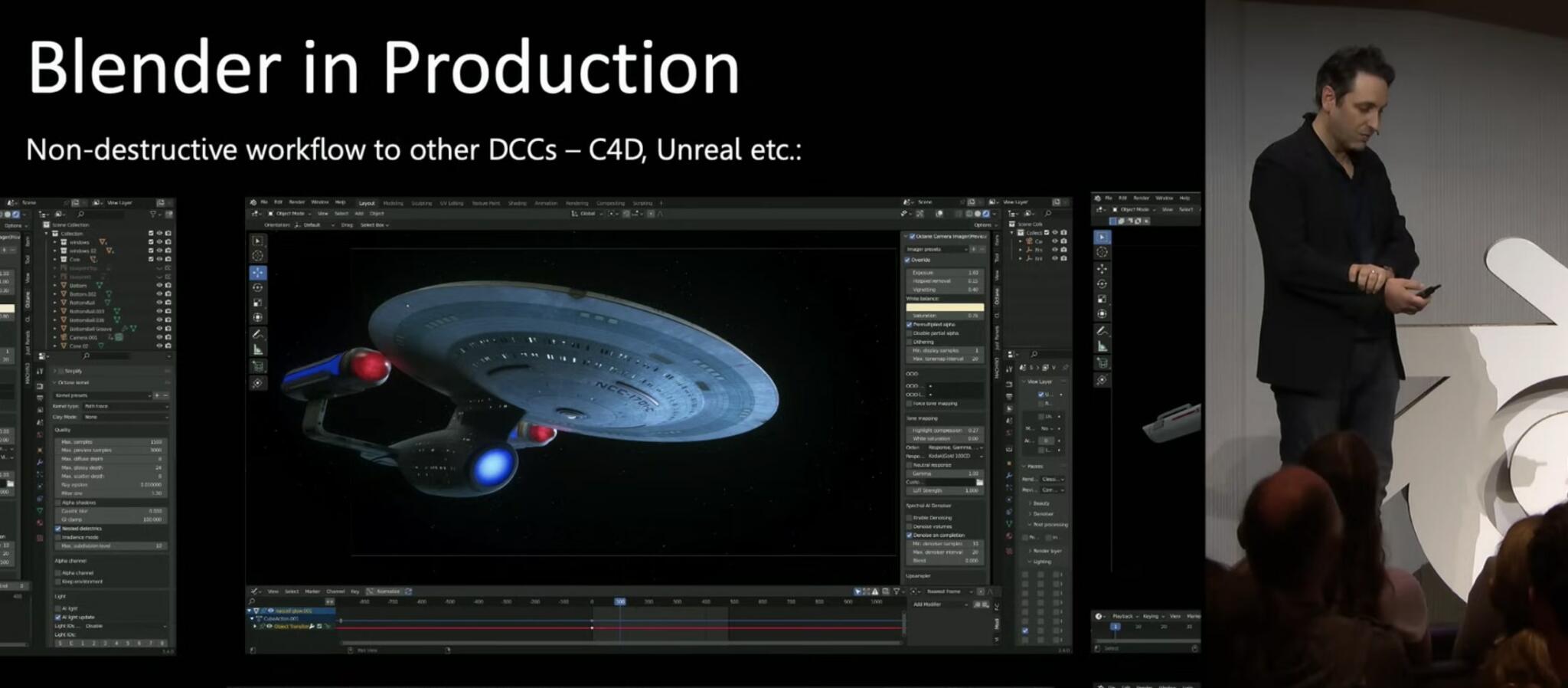1568x688 pixels.
Task: Select the 3D Cursor tool in main viewport
Action: tap(258, 256)
